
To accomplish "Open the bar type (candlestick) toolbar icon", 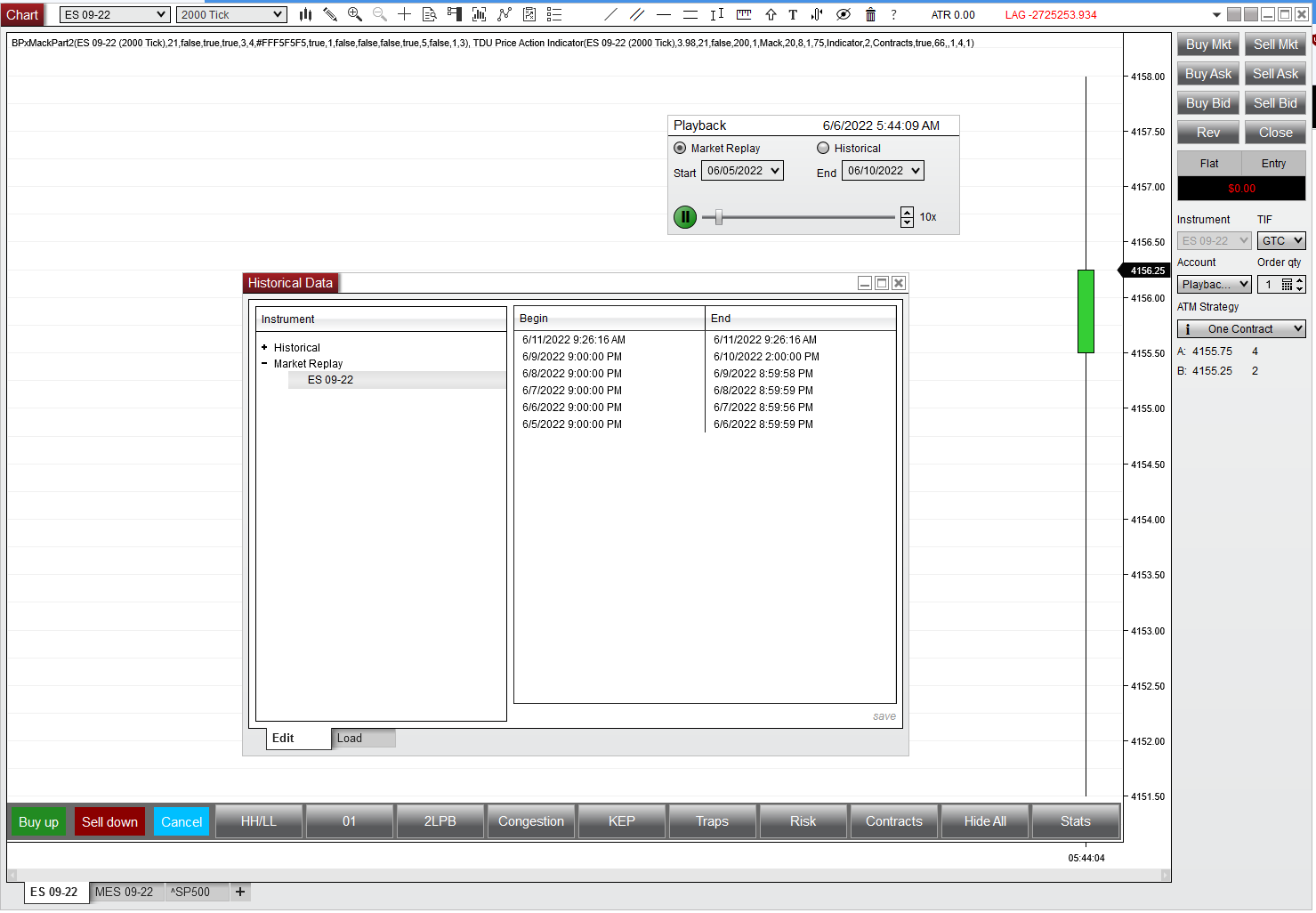I will click(x=305, y=14).
